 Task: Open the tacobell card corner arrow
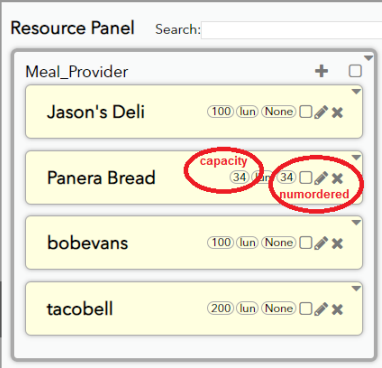(x=356, y=288)
